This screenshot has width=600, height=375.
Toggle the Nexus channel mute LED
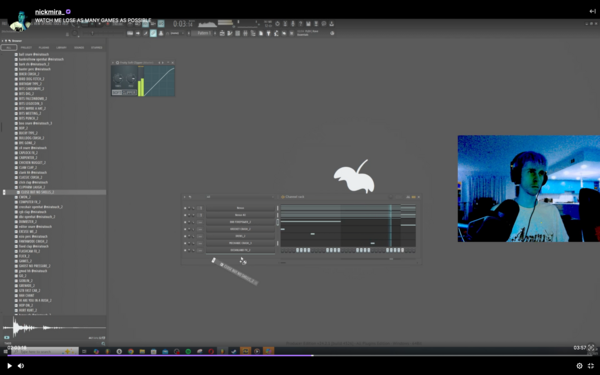tap(185, 208)
